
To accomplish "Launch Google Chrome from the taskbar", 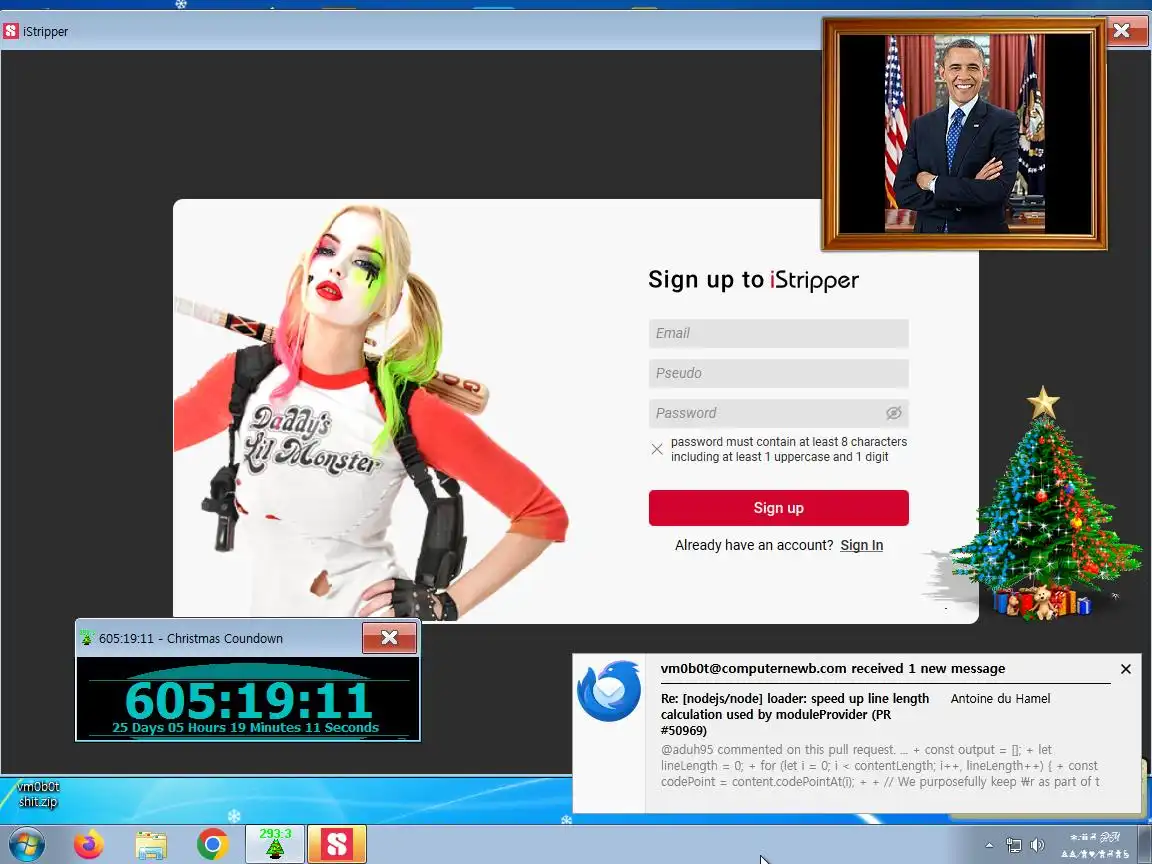I will 212,845.
